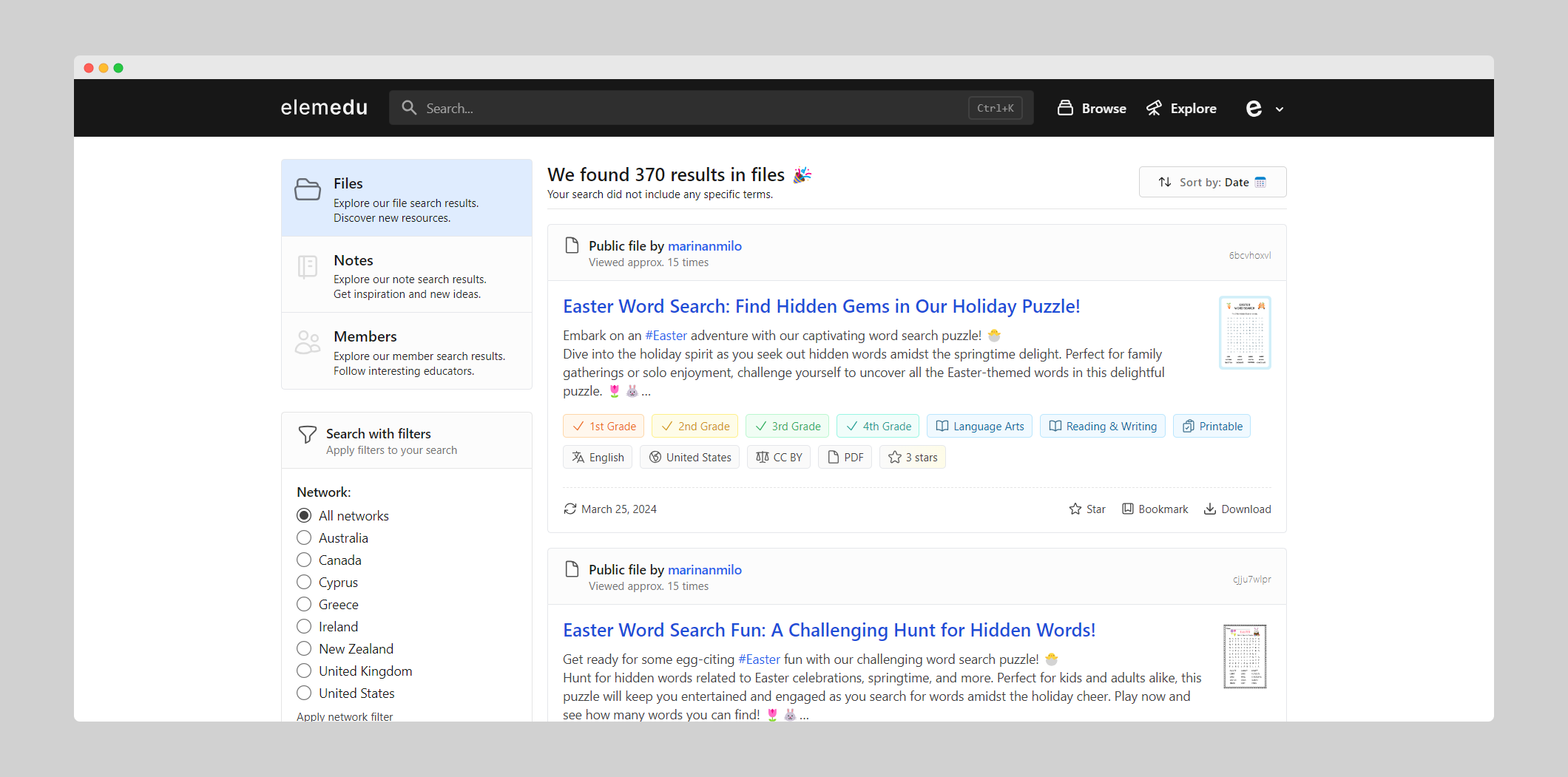This screenshot has height=777, width=1568.
Task: Click the document icon on second file header
Action: [572, 569]
